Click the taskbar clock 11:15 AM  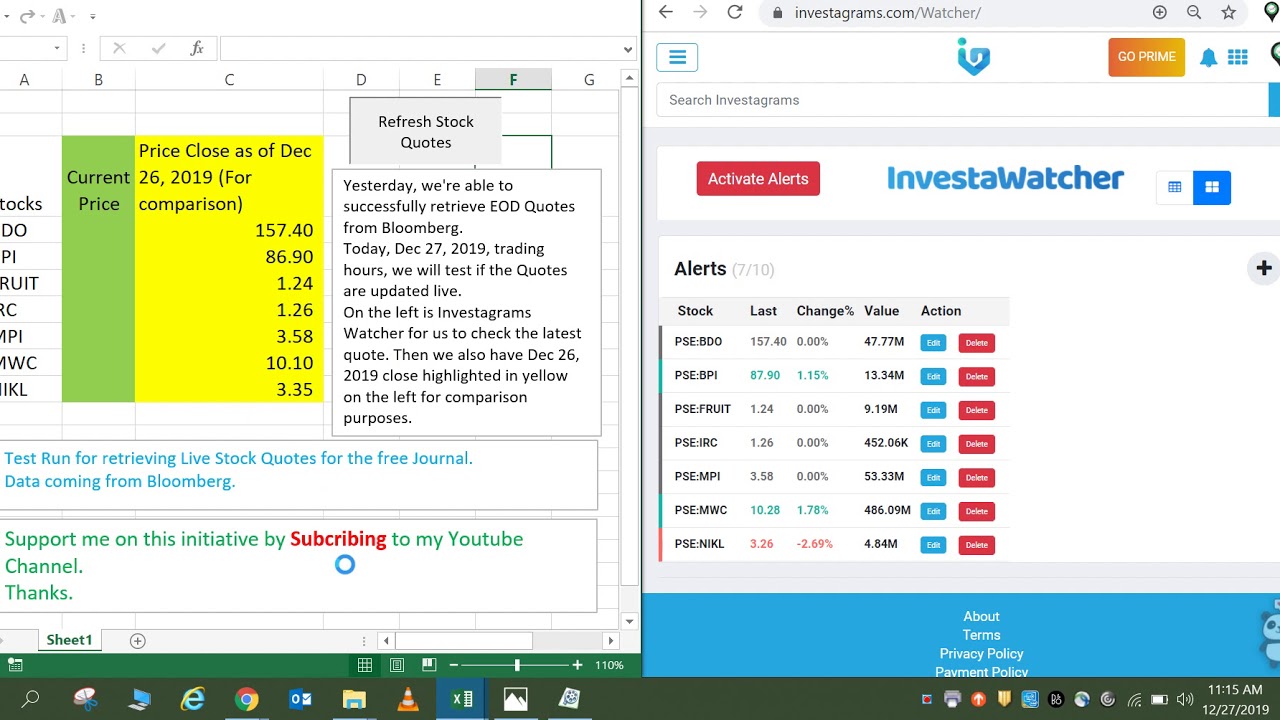(x=1235, y=690)
